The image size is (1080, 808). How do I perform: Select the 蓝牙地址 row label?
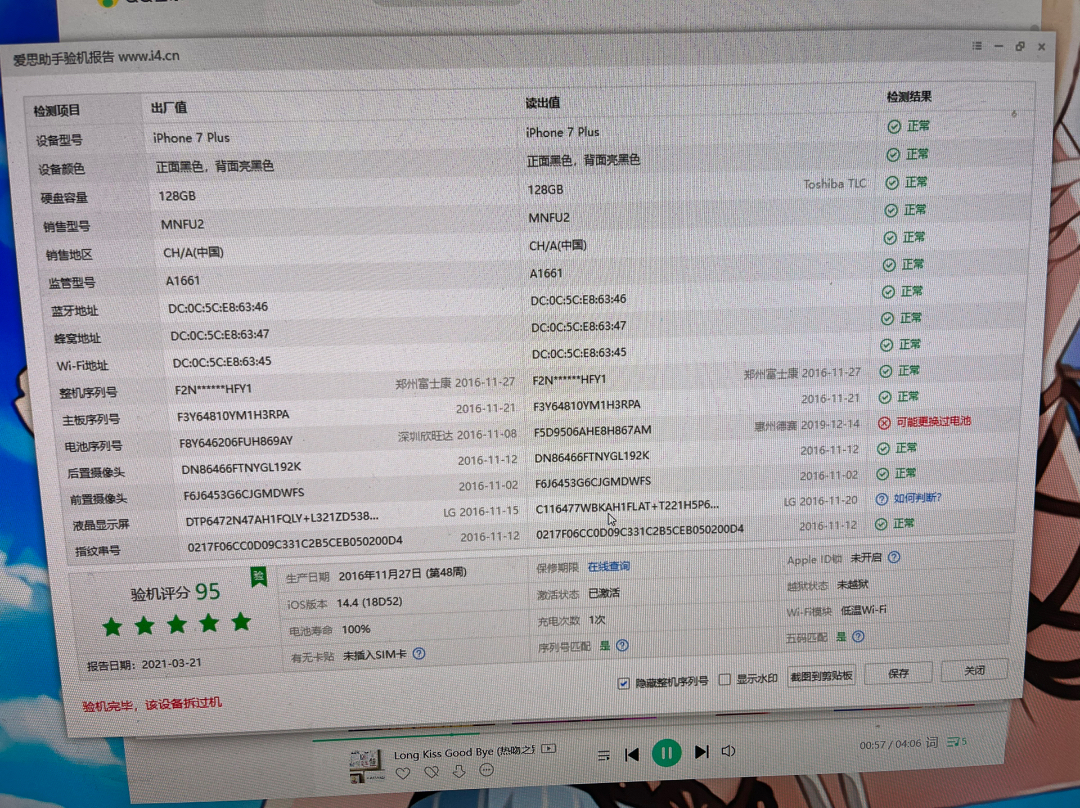[x=74, y=311]
